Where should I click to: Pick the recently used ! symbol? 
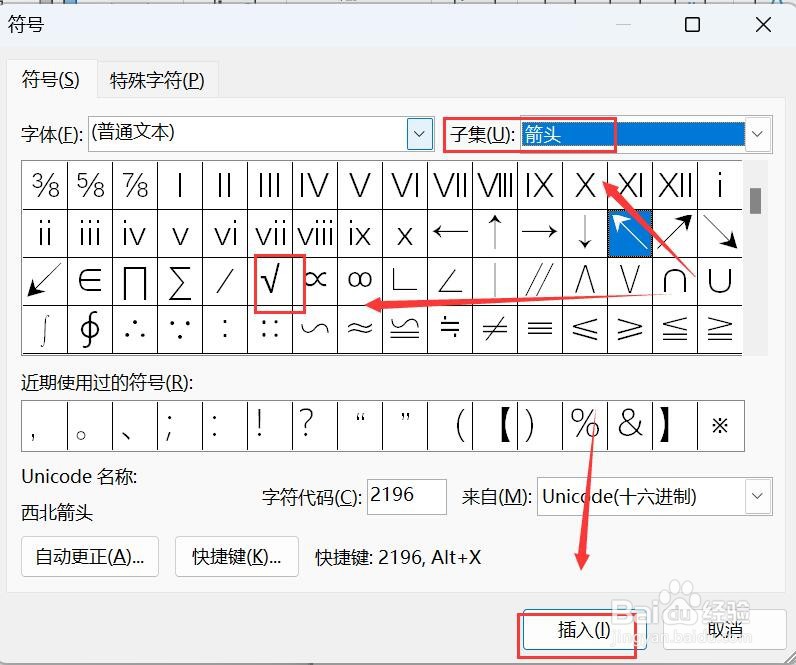point(270,425)
